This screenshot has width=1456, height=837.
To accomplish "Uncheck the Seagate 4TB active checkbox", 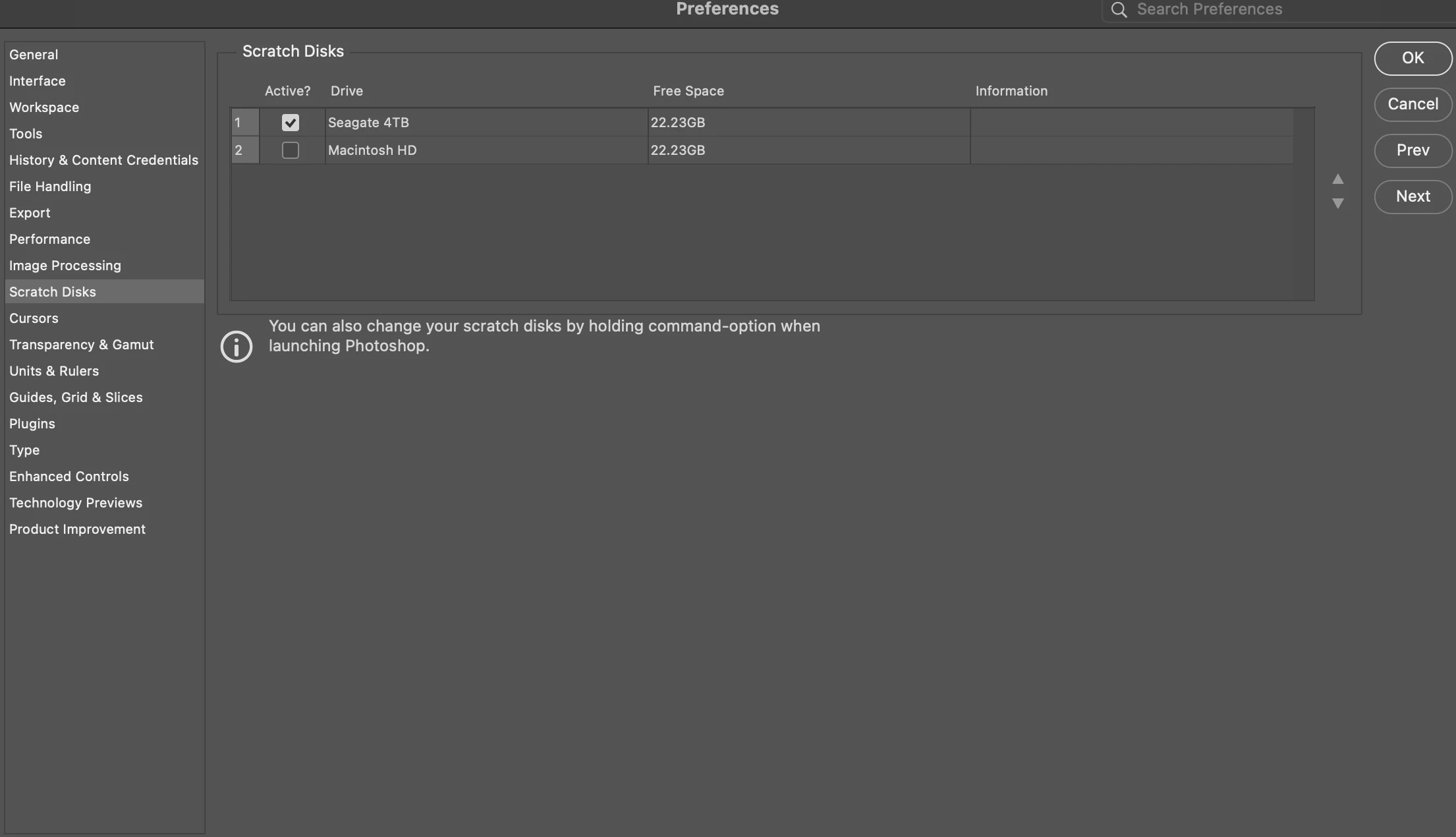I will click(x=291, y=123).
